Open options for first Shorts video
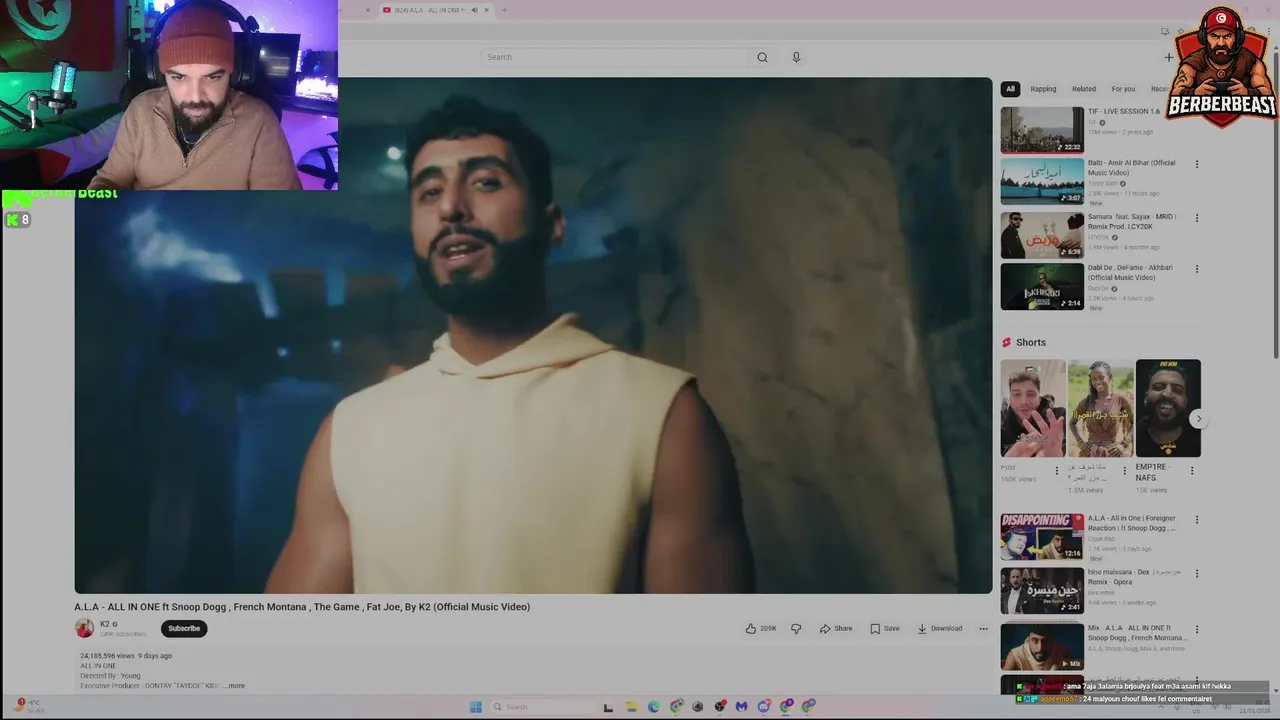The image size is (1280, 720). click(1057, 470)
